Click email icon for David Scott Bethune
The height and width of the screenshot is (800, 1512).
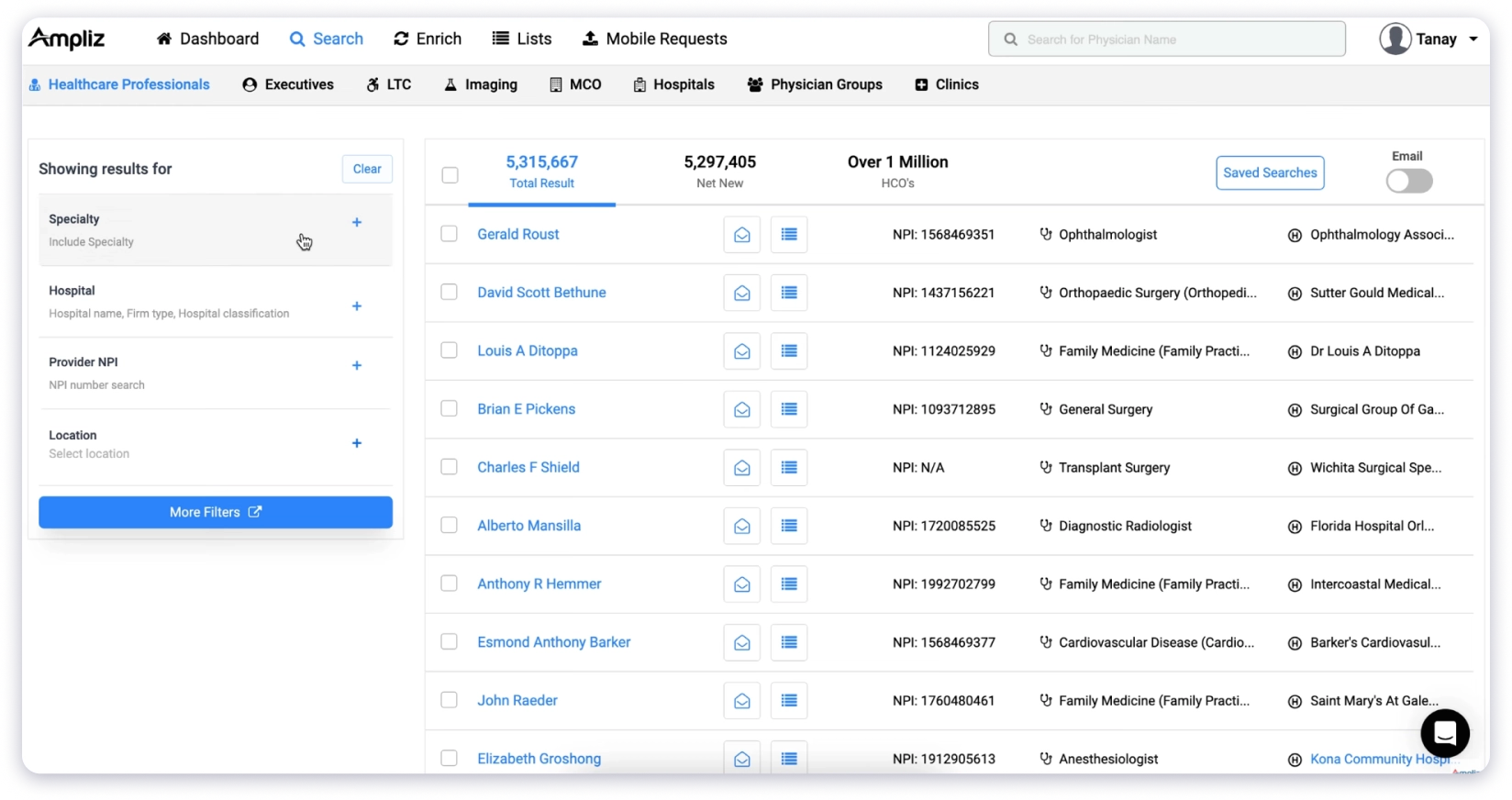pyautogui.click(x=741, y=293)
